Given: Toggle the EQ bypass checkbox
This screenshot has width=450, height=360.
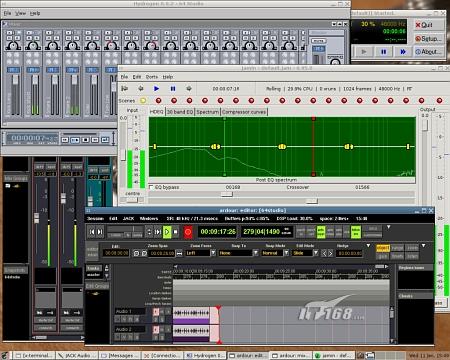Looking at the screenshot, I should pos(151,187).
